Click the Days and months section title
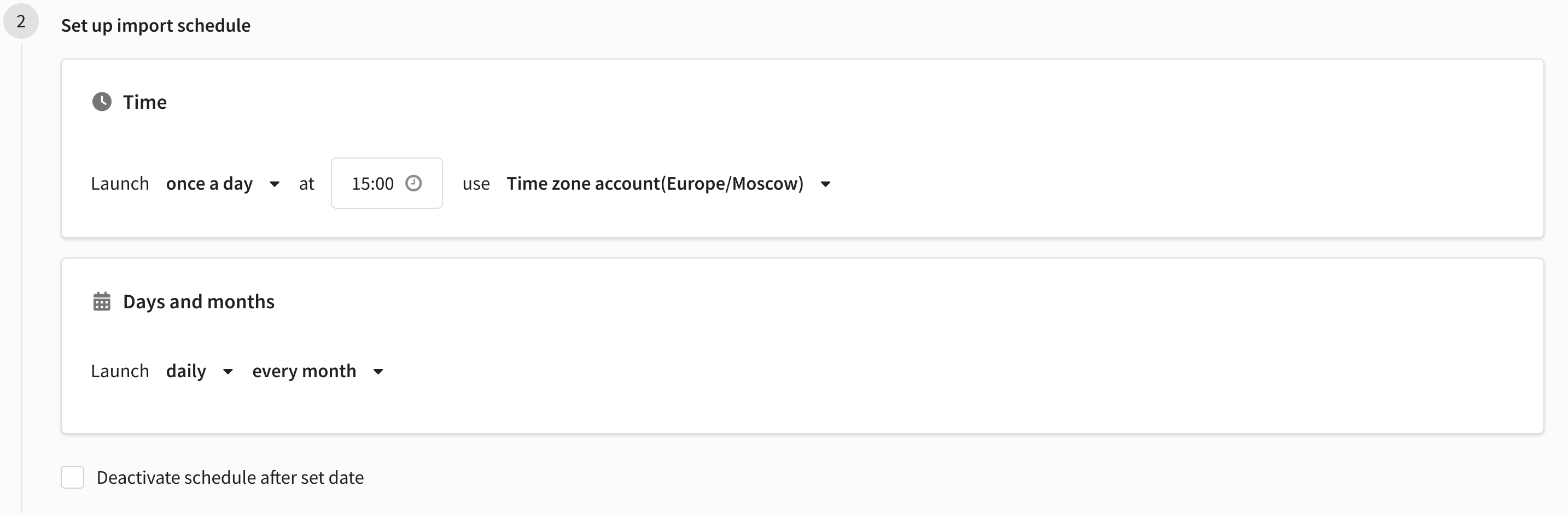 [x=199, y=301]
